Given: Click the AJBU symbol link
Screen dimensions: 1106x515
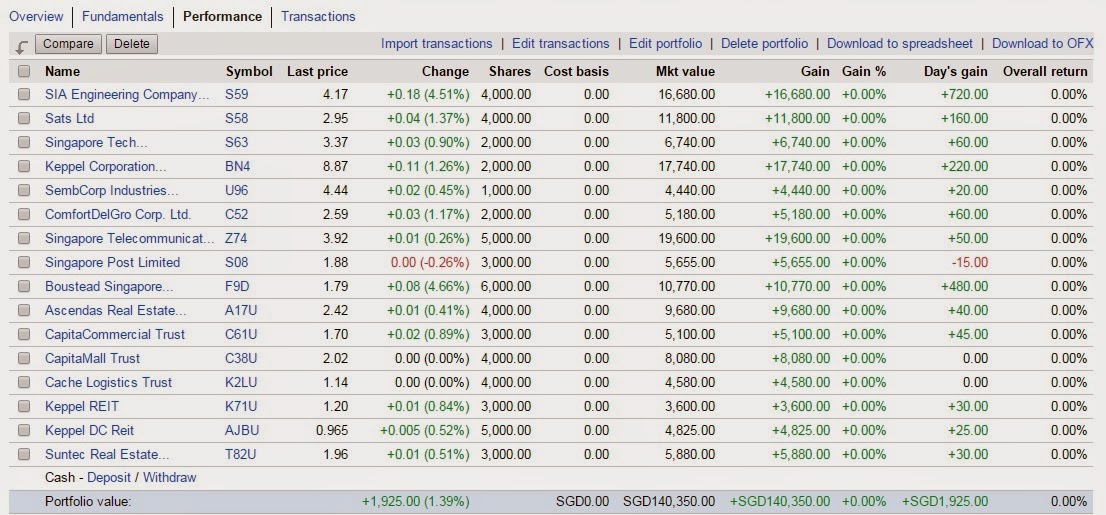Looking at the screenshot, I should tap(242, 430).
